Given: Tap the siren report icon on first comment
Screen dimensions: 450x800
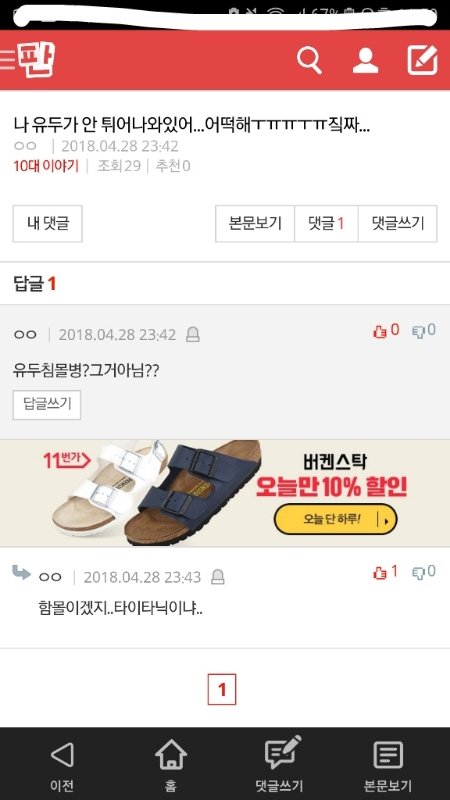Looking at the screenshot, I should tap(192, 335).
